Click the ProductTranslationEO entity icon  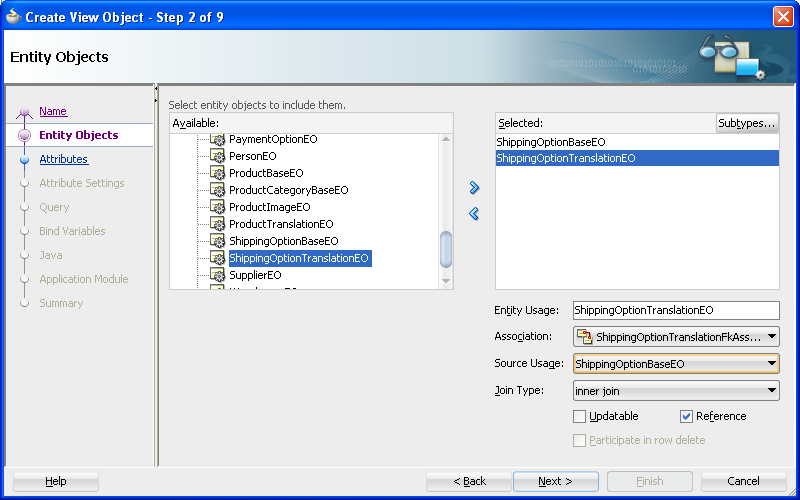[218, 224]
